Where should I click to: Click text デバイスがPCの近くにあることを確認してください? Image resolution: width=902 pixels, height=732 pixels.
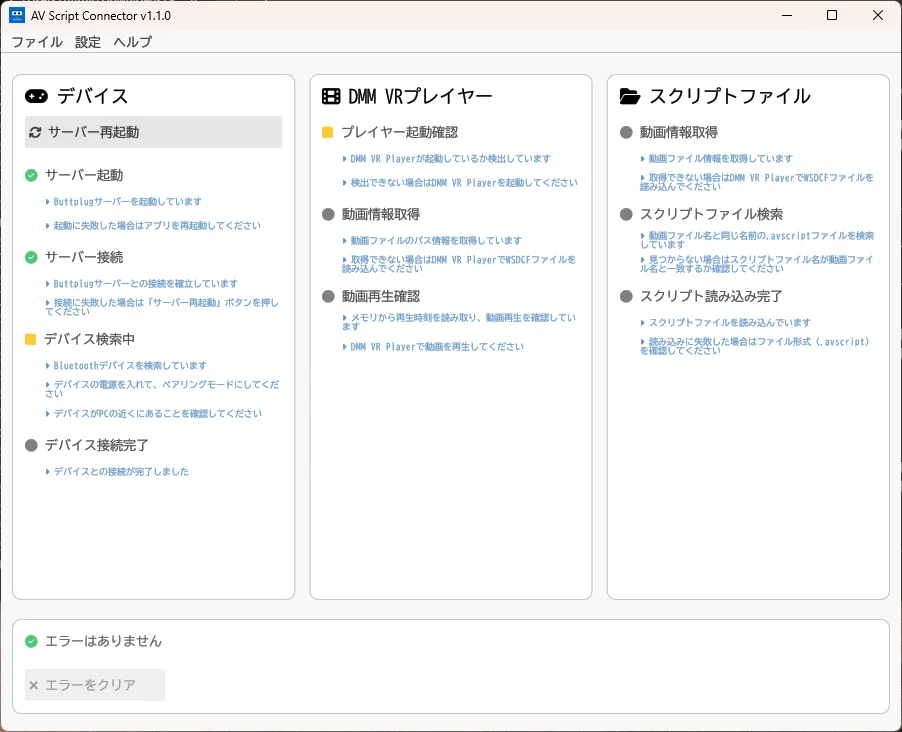pos(158,413)
